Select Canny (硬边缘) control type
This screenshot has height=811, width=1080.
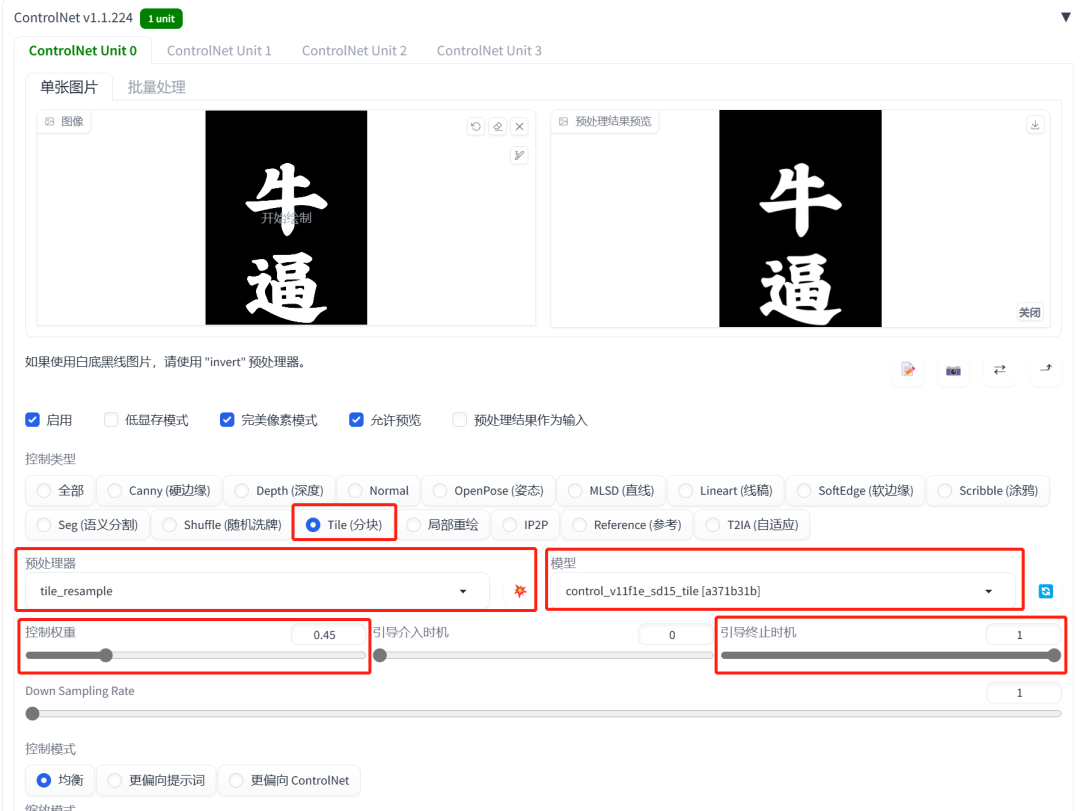(x=159, y=491)
